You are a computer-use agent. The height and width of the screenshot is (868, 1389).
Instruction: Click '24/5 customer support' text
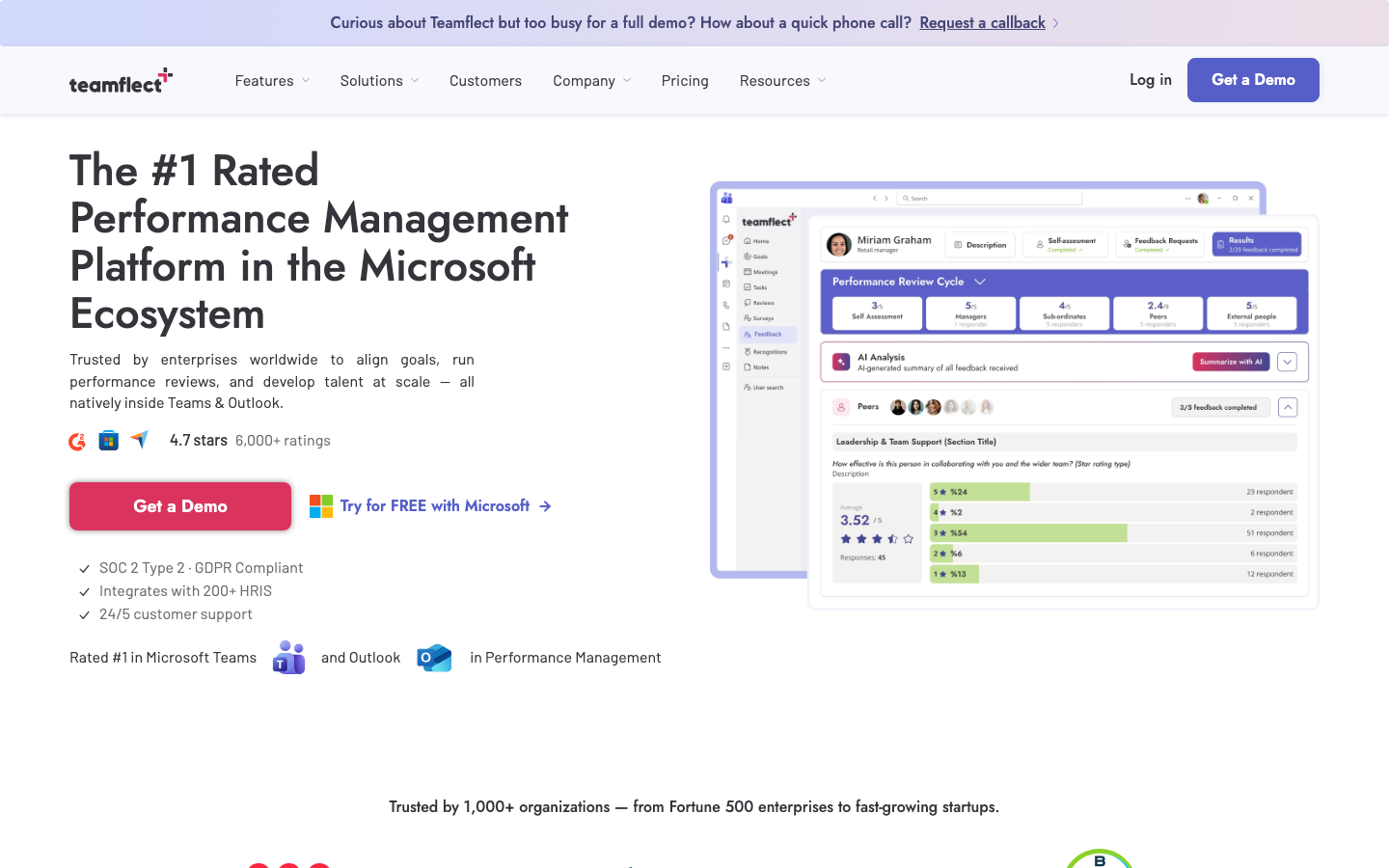click(x=176, y=614)
